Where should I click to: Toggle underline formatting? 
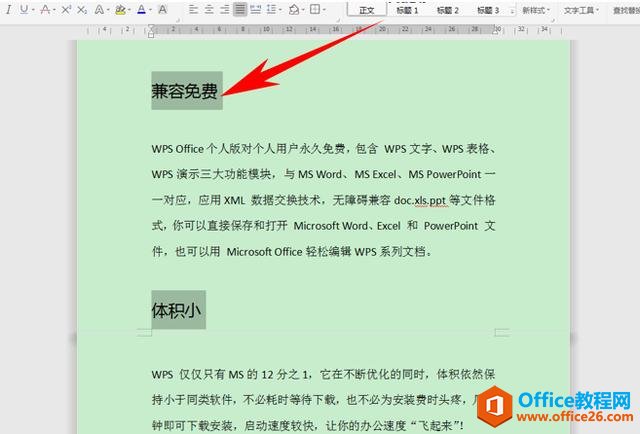(x=24, y=9)
